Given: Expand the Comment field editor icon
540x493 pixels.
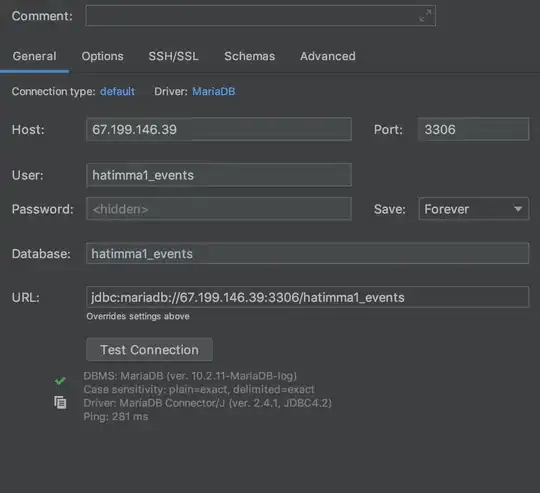Looking at the screenshot, I should (x=425, y=16).
